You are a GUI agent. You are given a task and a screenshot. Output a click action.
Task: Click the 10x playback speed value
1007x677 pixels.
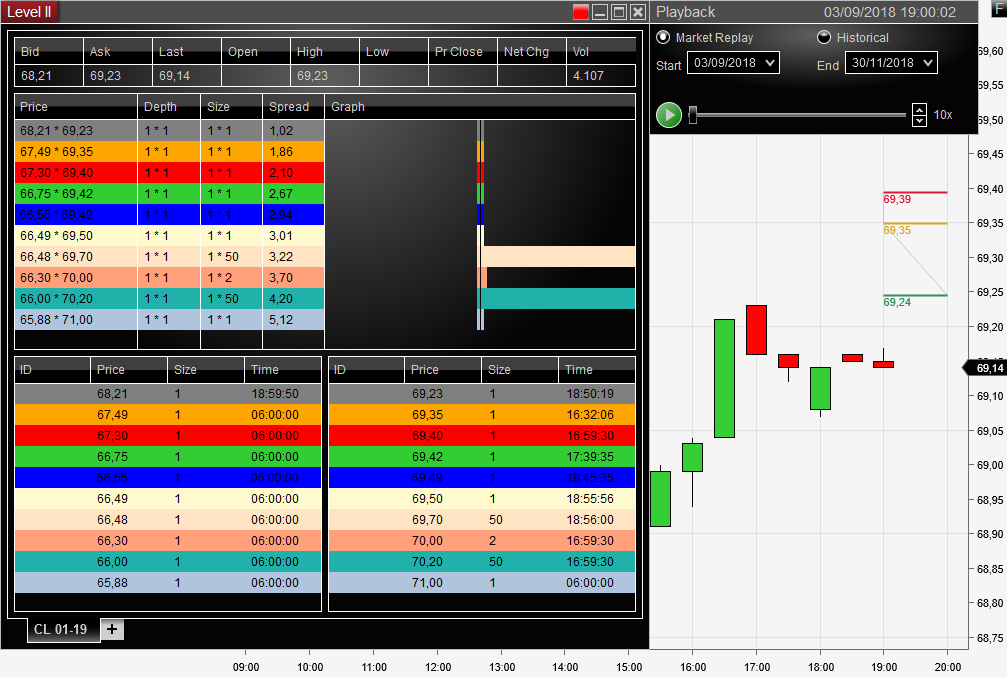[943, 115]
